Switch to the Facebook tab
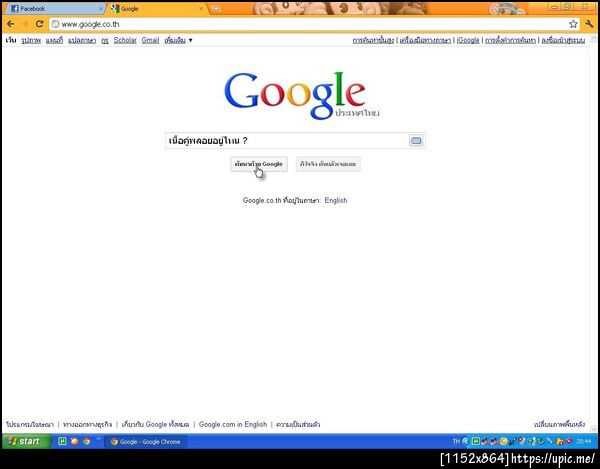 [54, 8]
